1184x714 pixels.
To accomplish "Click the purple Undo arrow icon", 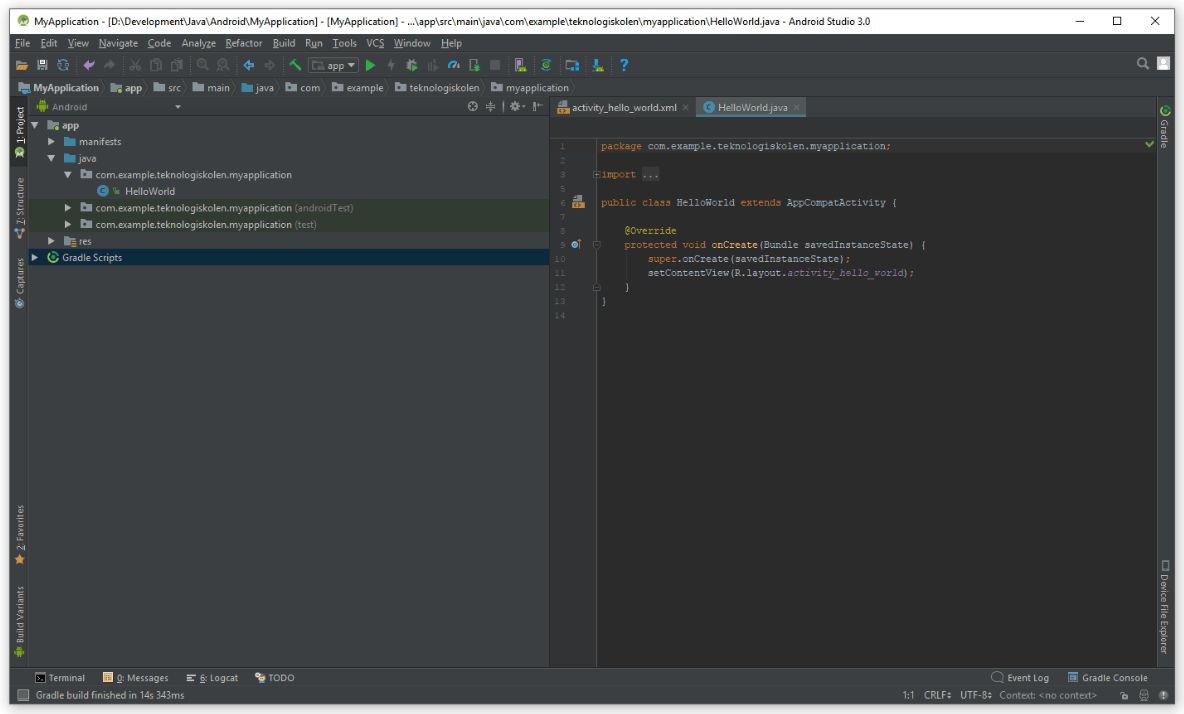I will 89,66.
